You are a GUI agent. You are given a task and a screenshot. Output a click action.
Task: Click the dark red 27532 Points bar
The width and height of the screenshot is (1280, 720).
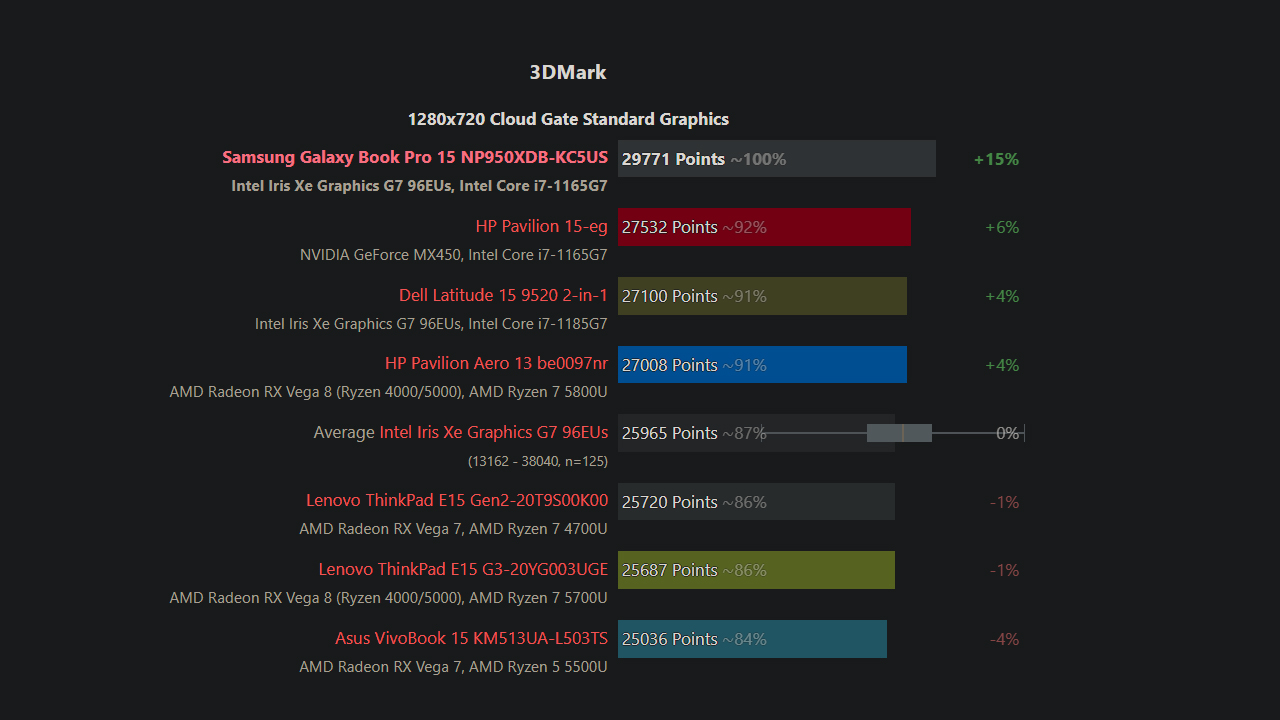764,227
